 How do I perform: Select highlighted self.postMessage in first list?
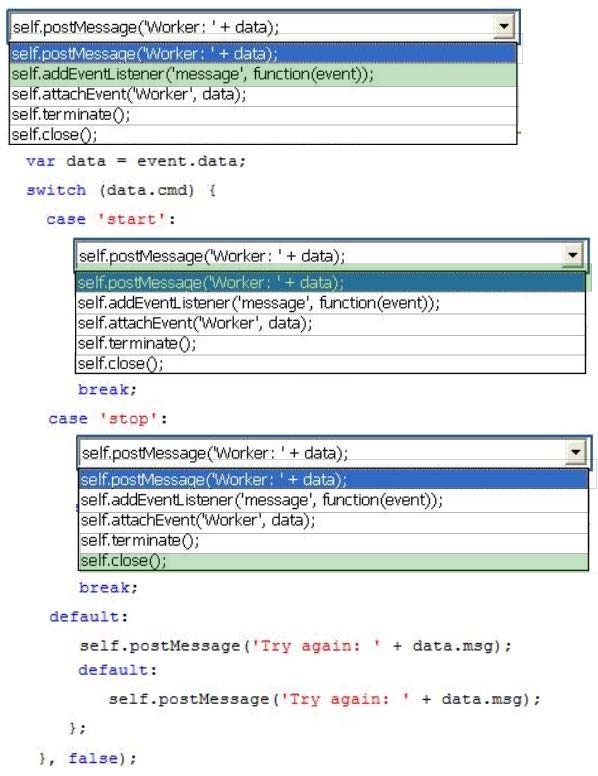pyautogui.click(x=263, y=53)
